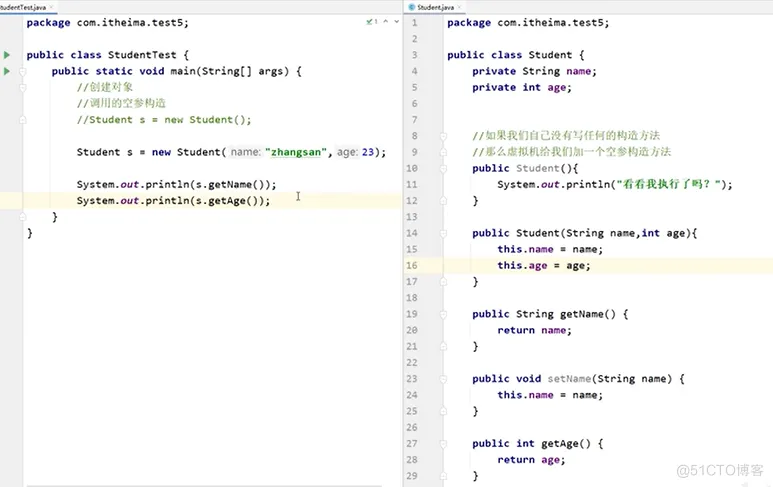Switch to the Student.java tab
Image resolution: width=773 pixels, height=487 pixels.
coord(435,7)
